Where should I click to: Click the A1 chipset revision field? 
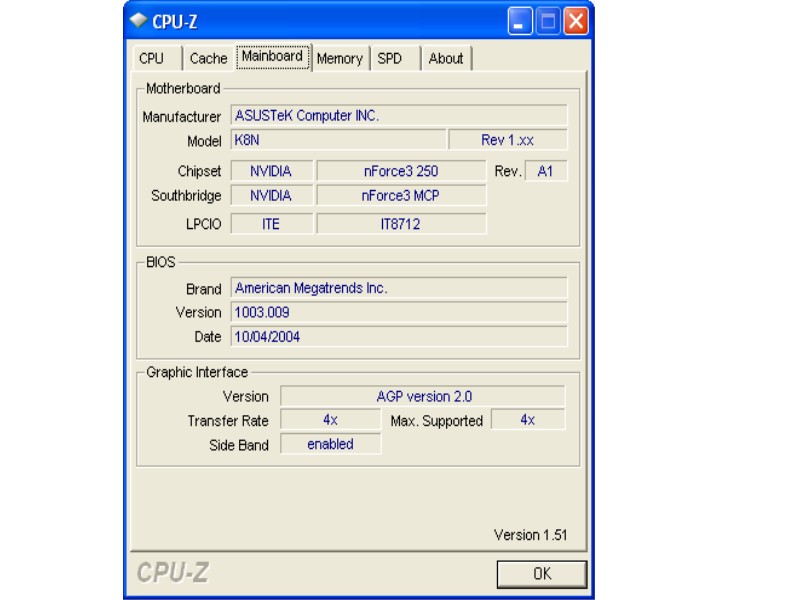pos(546,171)
